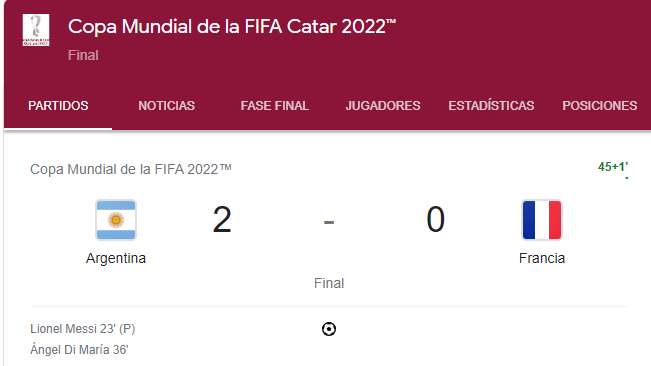Click the Argentina team name
The width and height of the screenshot is (651, 366).
click(116, 259)
